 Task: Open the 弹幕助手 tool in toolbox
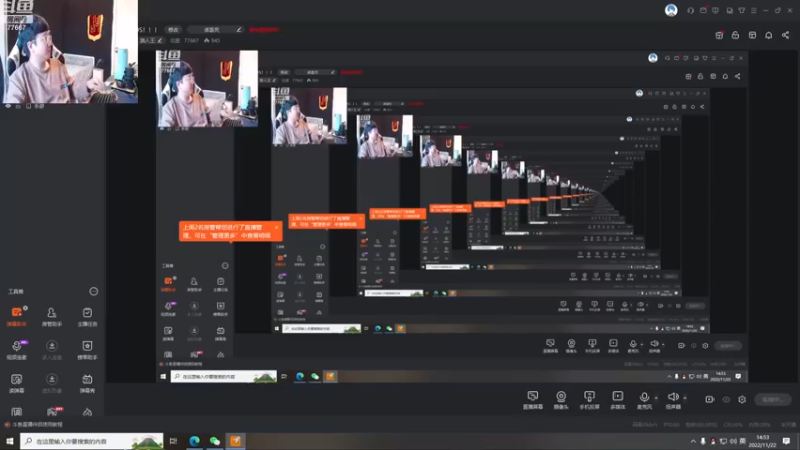16,316
